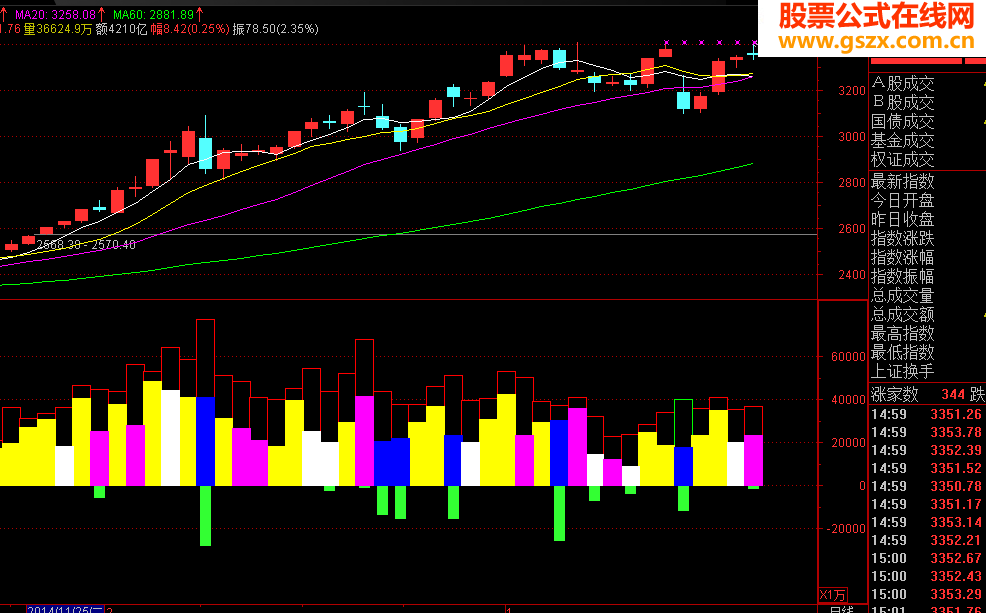Viewport: 986px width, 613px height.
Task: Select the tick row showing 3350.78
Action: point(928,486)
